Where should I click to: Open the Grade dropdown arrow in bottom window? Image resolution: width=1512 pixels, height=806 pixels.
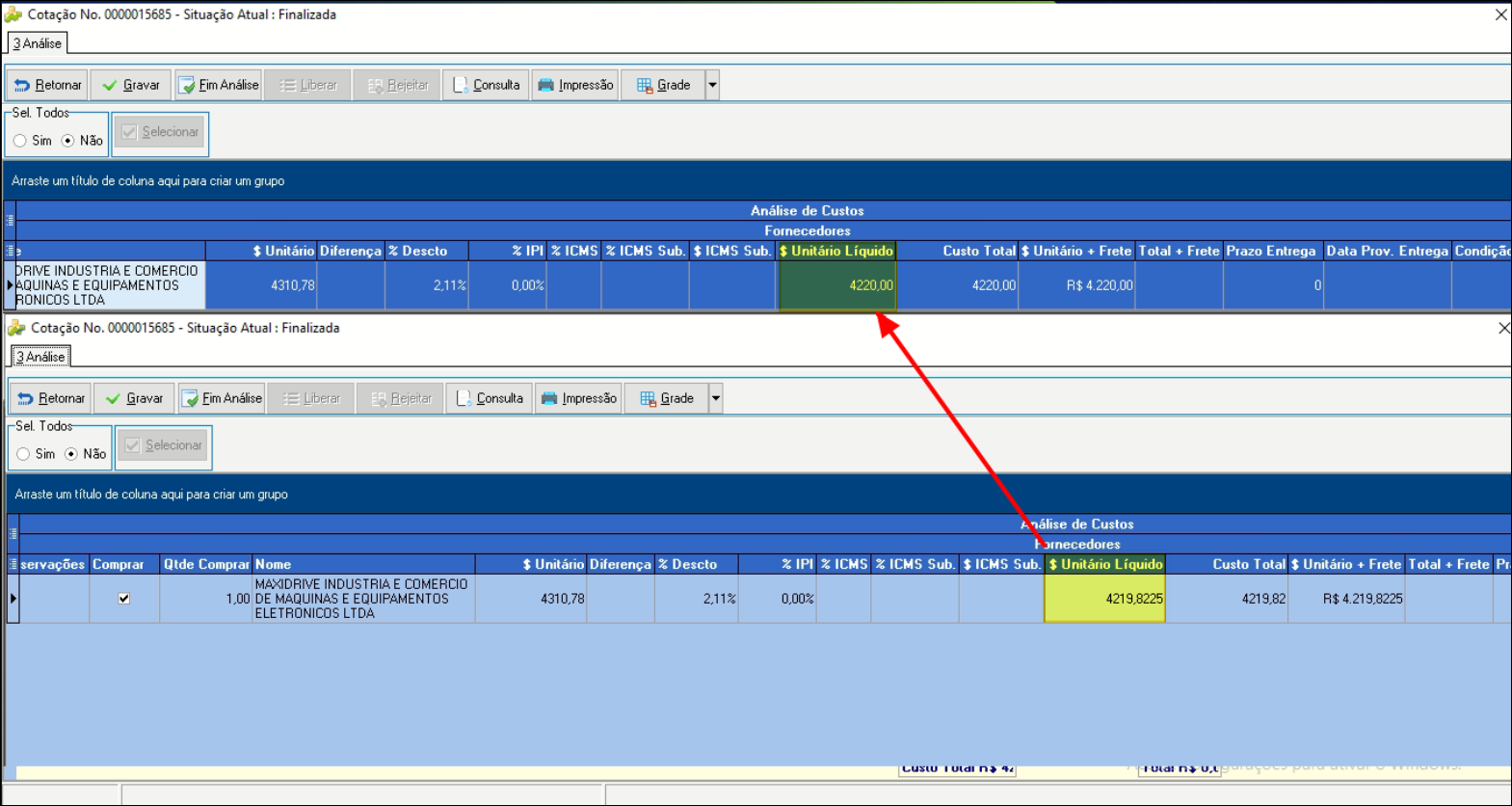tap(716, 398)
